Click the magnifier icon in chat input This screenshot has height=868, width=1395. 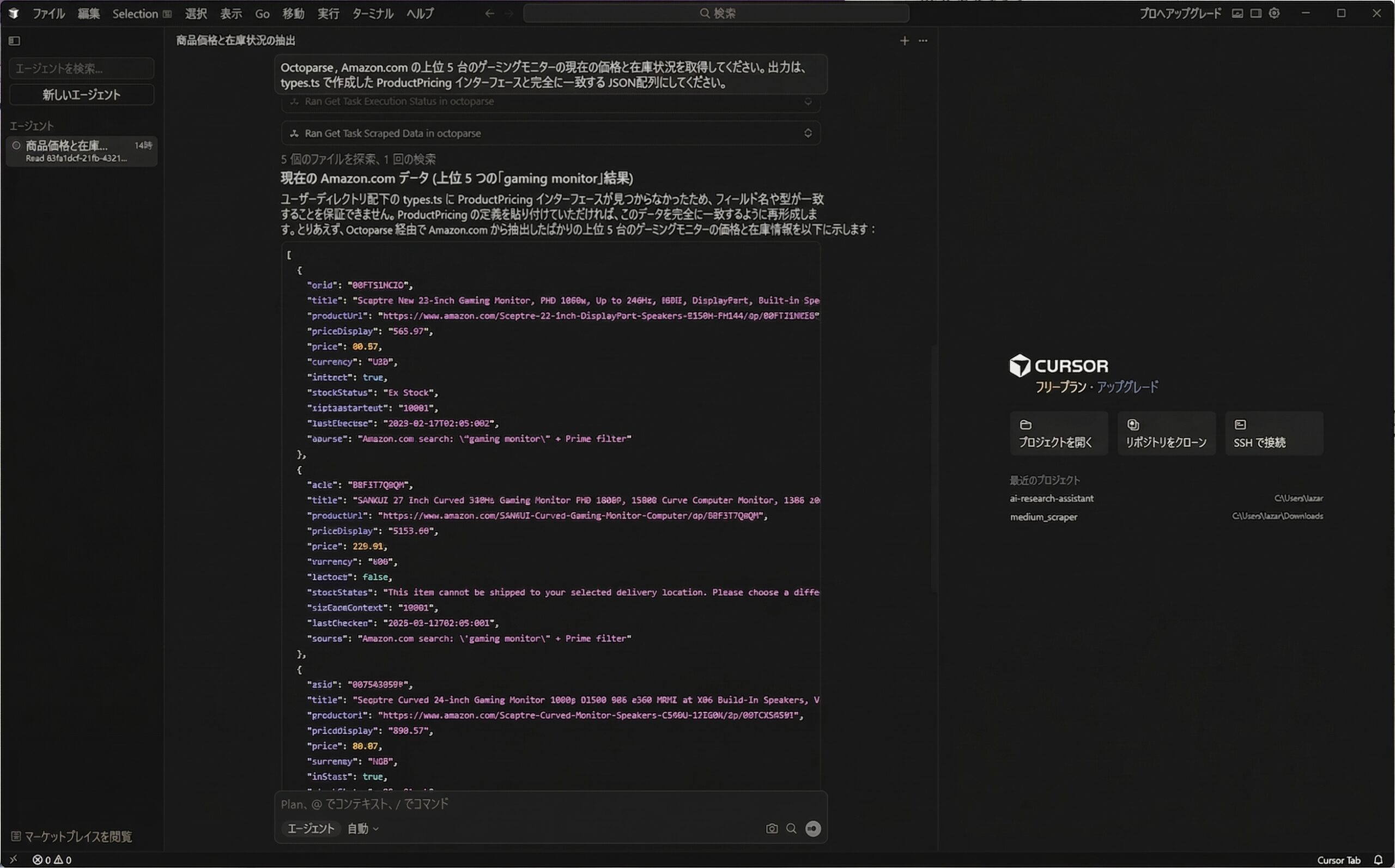tap(791, 828)
